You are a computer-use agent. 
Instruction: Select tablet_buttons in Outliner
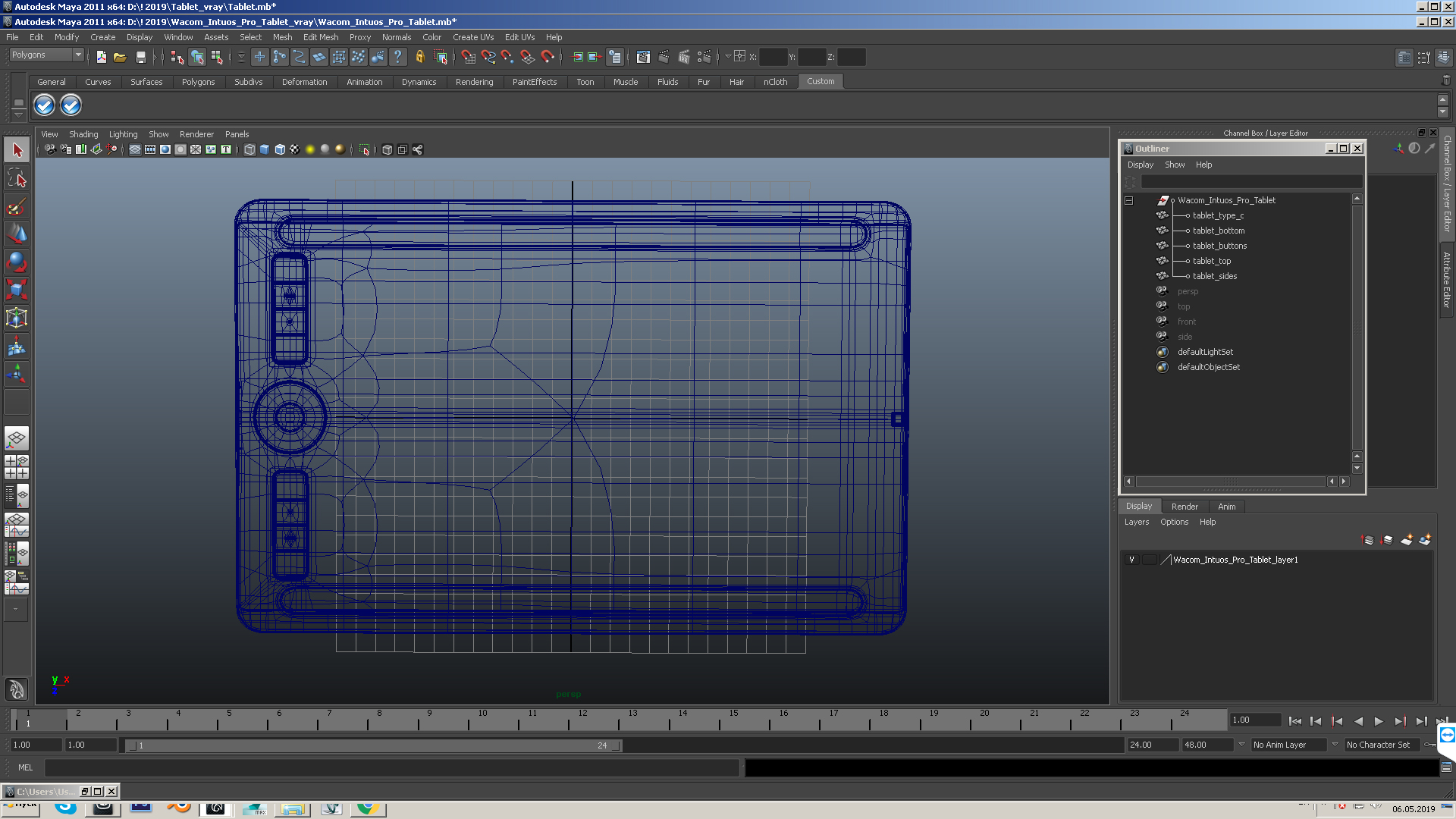[1219, 246]
